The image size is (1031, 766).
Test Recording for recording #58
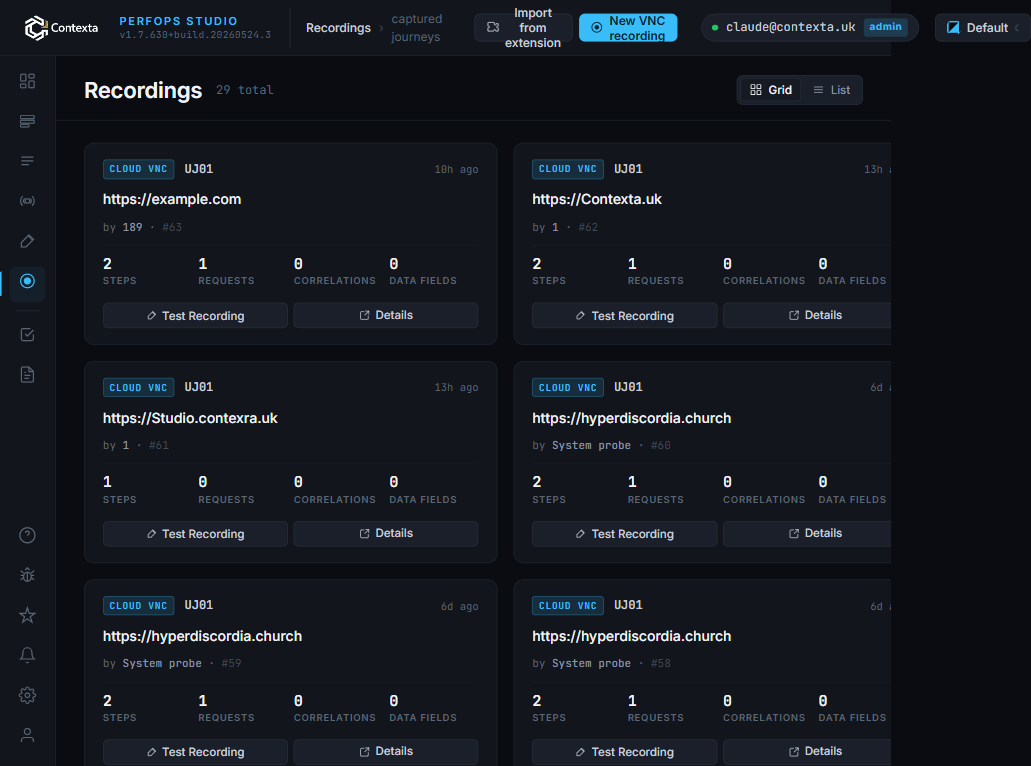625,752
